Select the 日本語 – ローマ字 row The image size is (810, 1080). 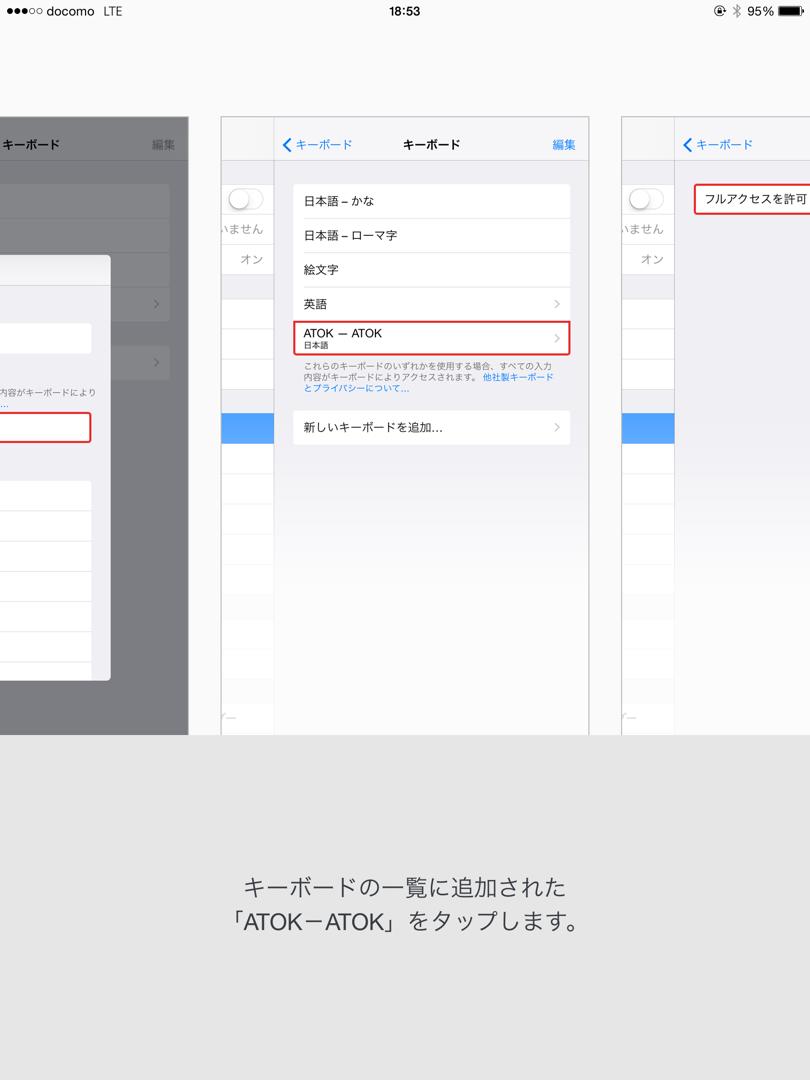(431, 236)
